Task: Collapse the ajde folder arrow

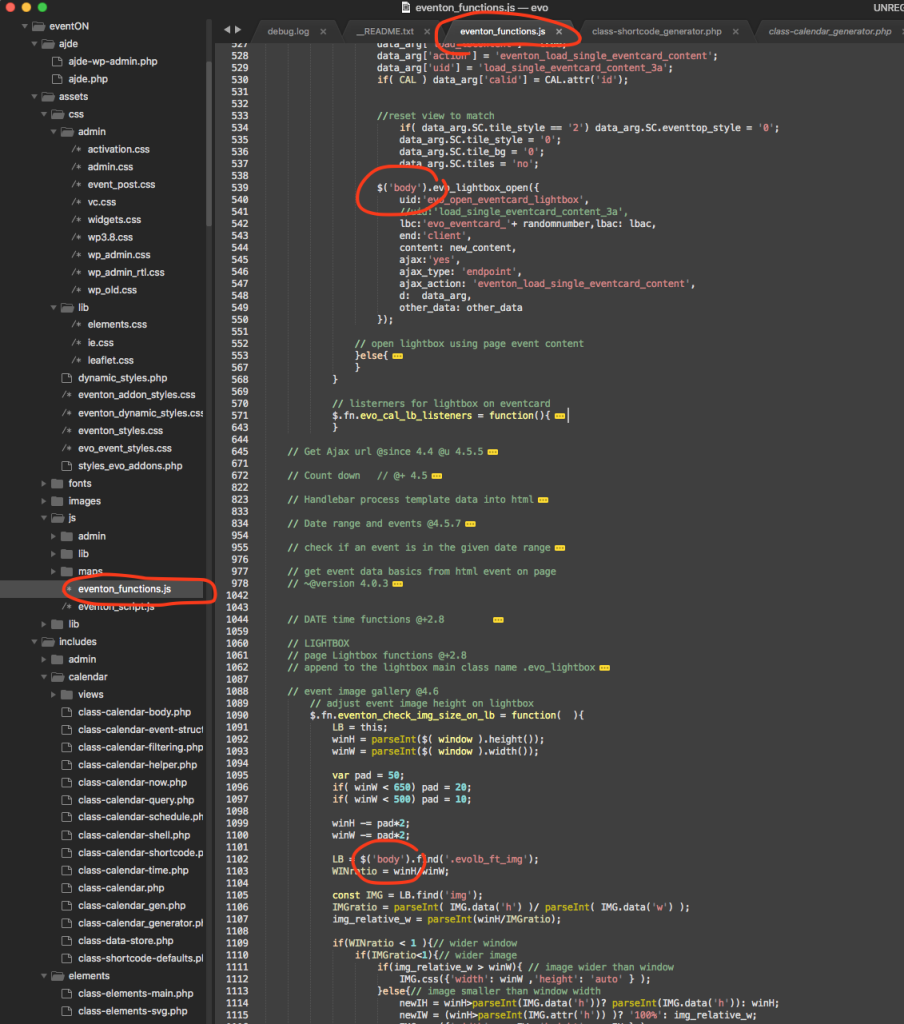Action: click(35, 44)
